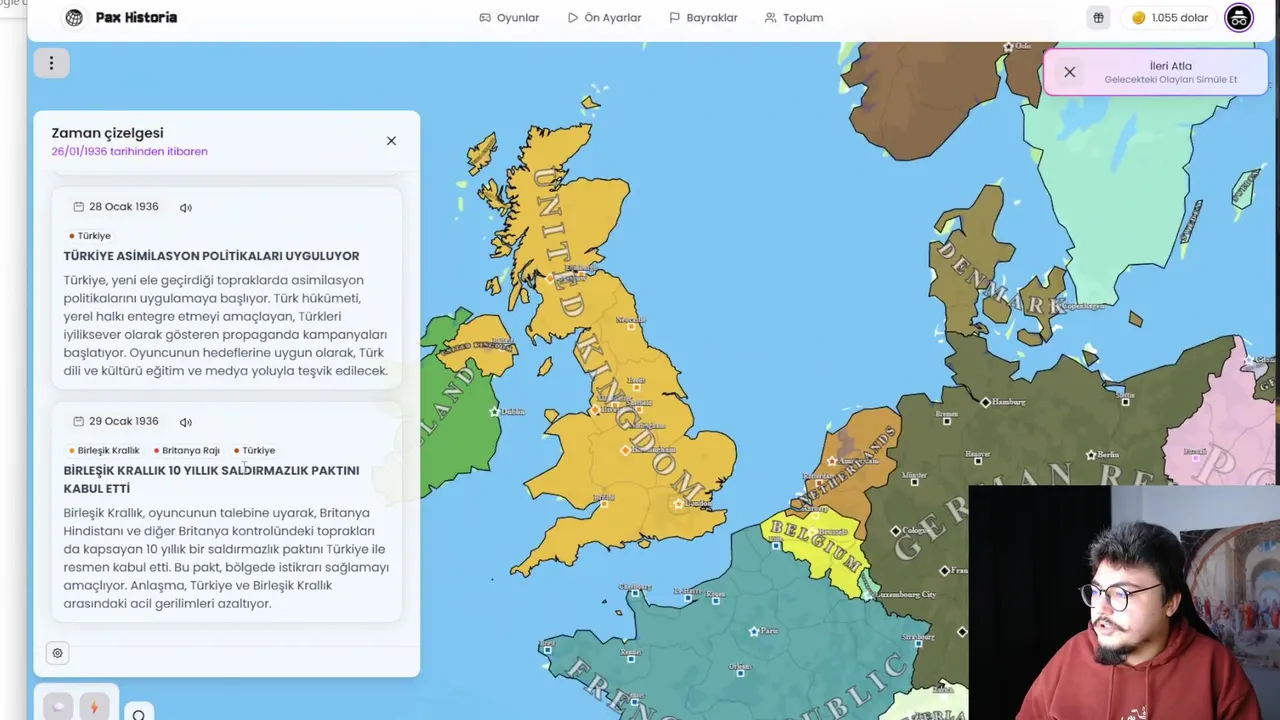Open the Bayraklar menu
The width and height of the screenshot is (1280, 720).
703,18
